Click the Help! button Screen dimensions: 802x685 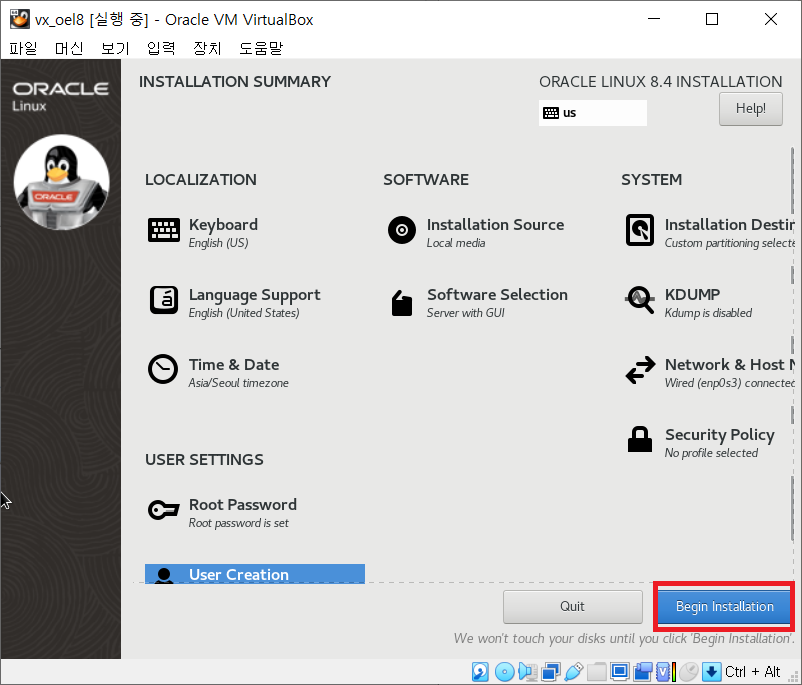pos(750,108)
